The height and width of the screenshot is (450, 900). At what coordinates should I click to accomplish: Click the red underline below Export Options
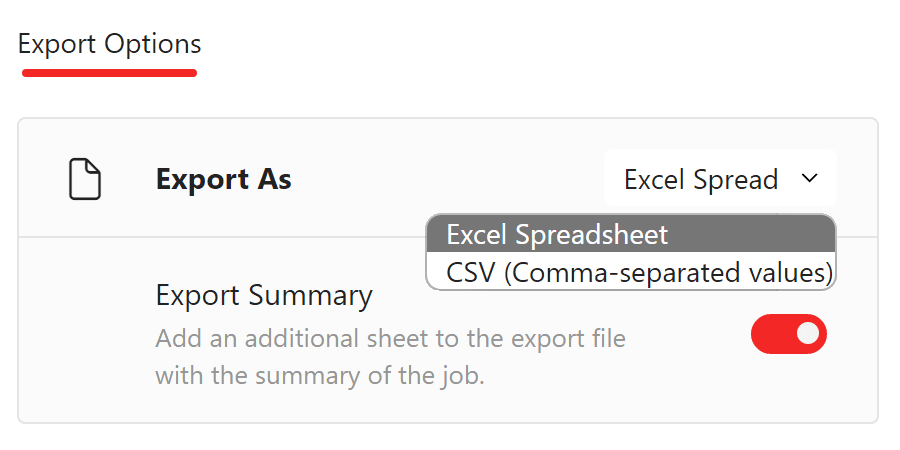tap(110, 73)
